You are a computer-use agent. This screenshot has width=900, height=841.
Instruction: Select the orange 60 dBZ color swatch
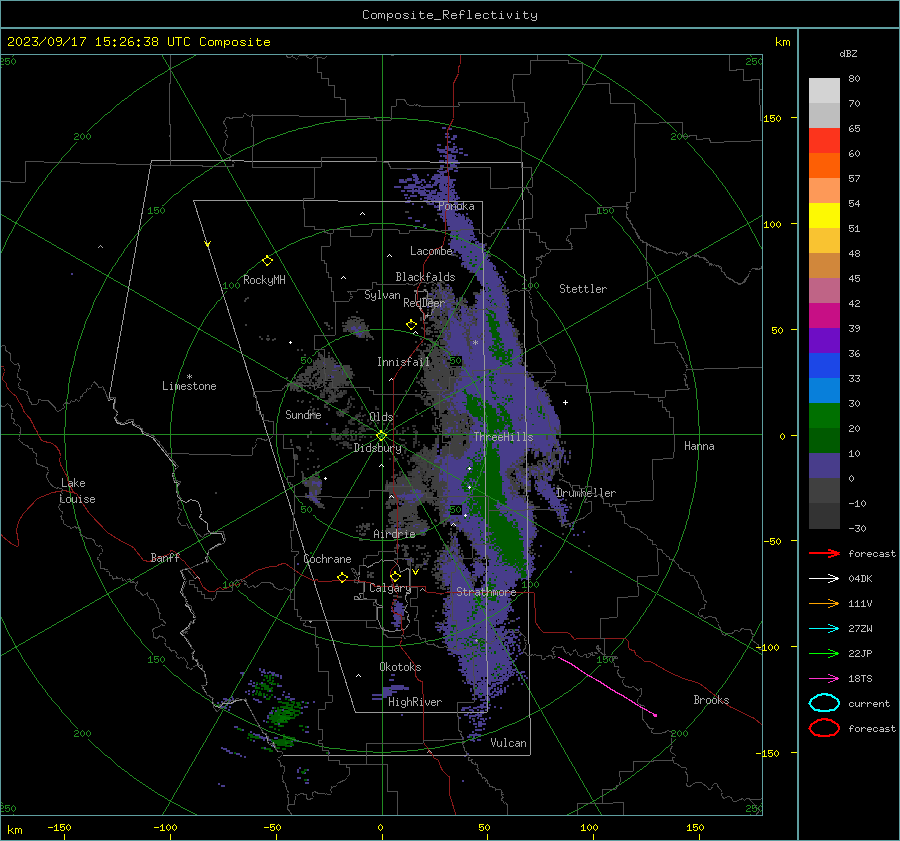tap(824, 165)
